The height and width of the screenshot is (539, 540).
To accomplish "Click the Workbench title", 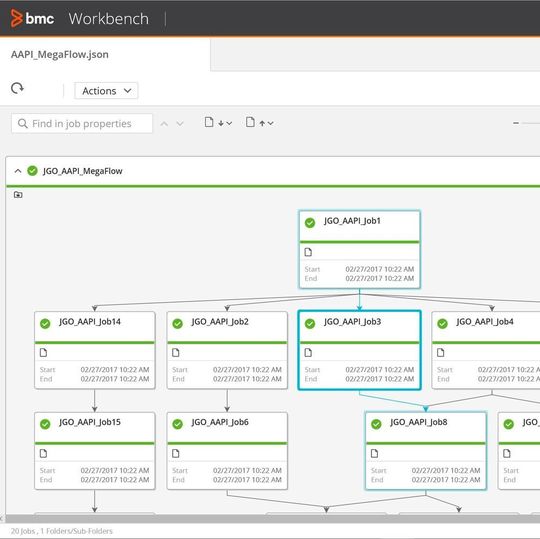I will pos(108,19).
